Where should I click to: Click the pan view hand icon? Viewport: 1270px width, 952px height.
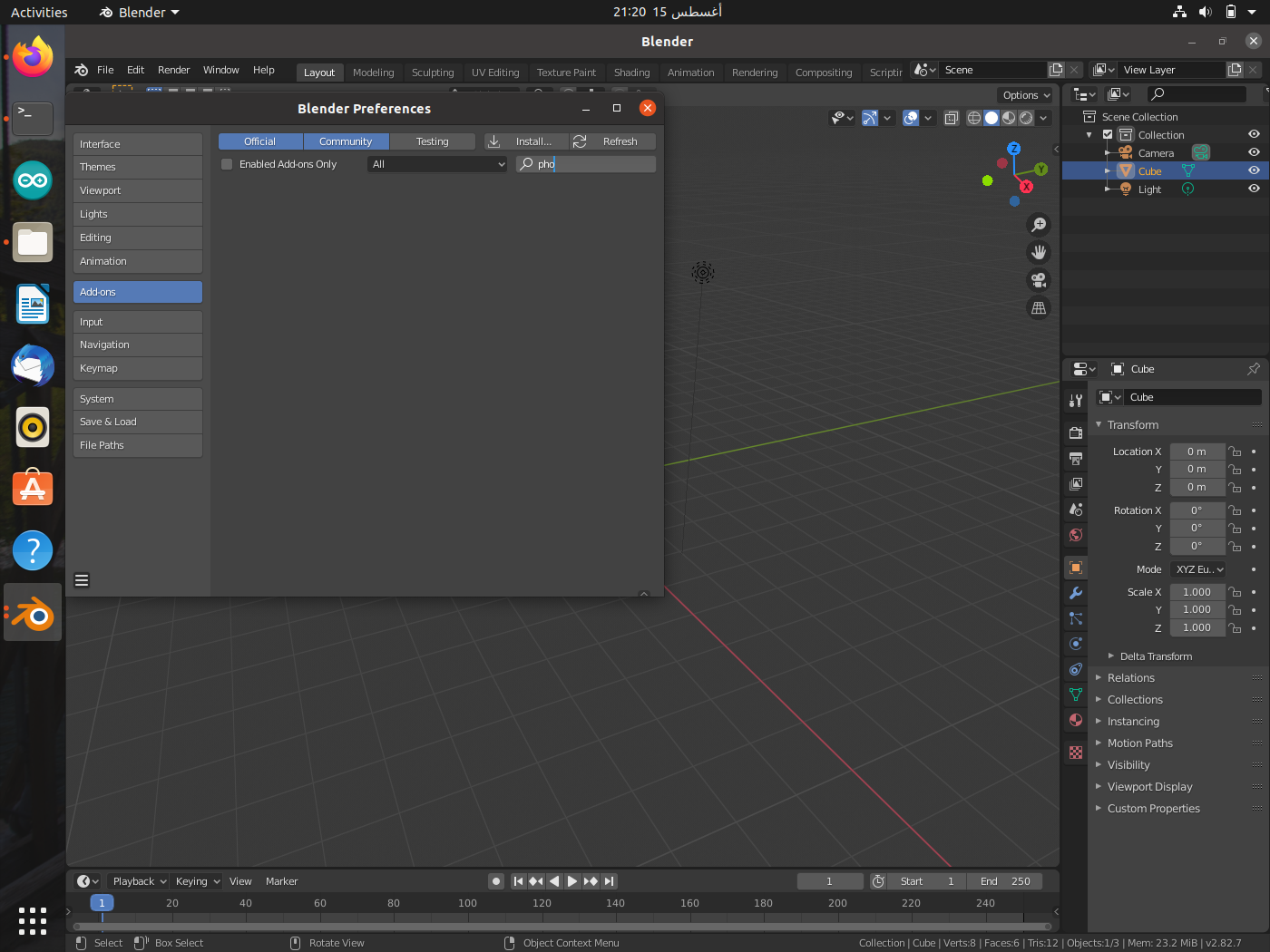click(x=1039, y=252)
